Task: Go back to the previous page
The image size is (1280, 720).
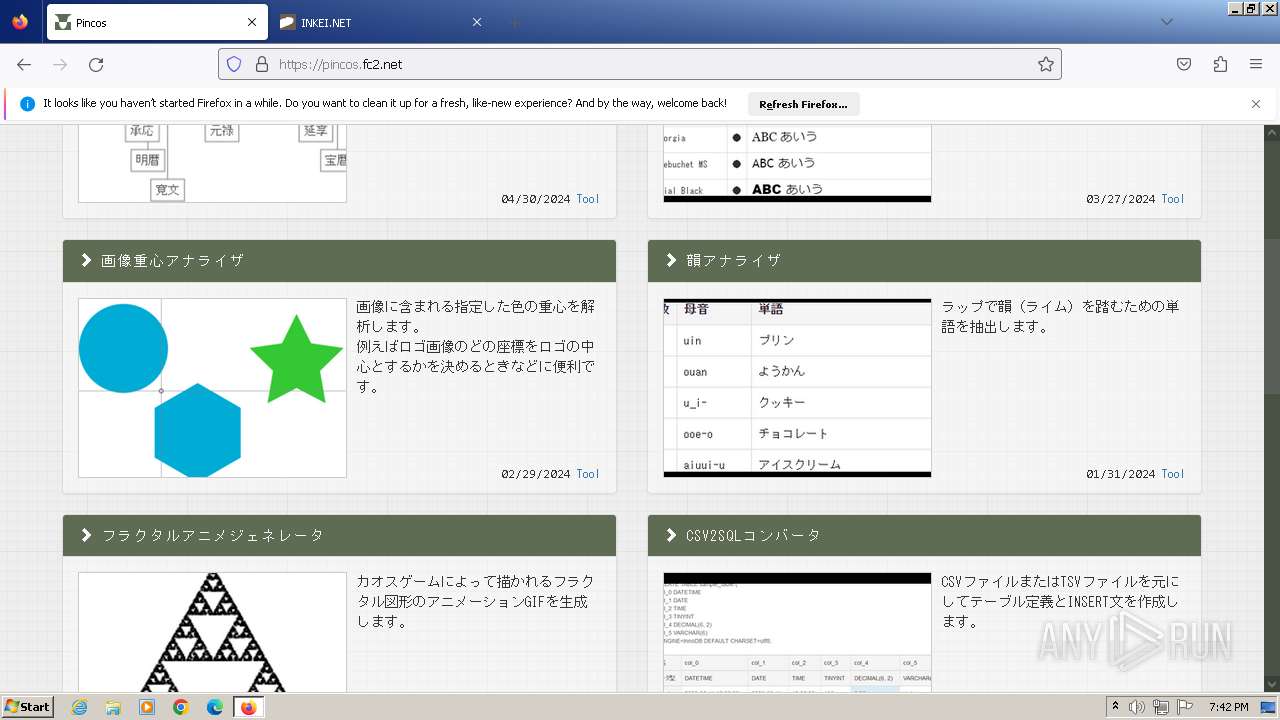Action: tap(24, 64)
